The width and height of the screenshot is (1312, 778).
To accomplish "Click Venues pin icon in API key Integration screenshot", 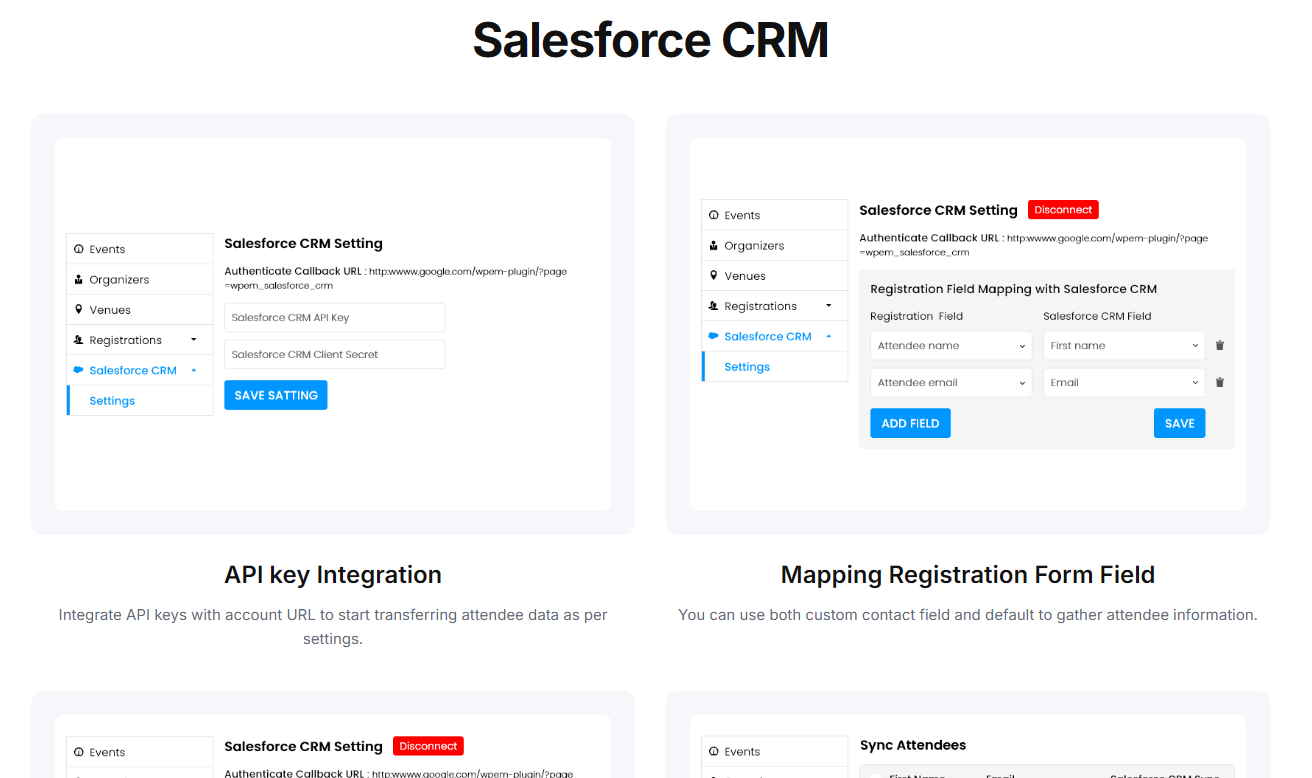I will (x=78, y=310).
